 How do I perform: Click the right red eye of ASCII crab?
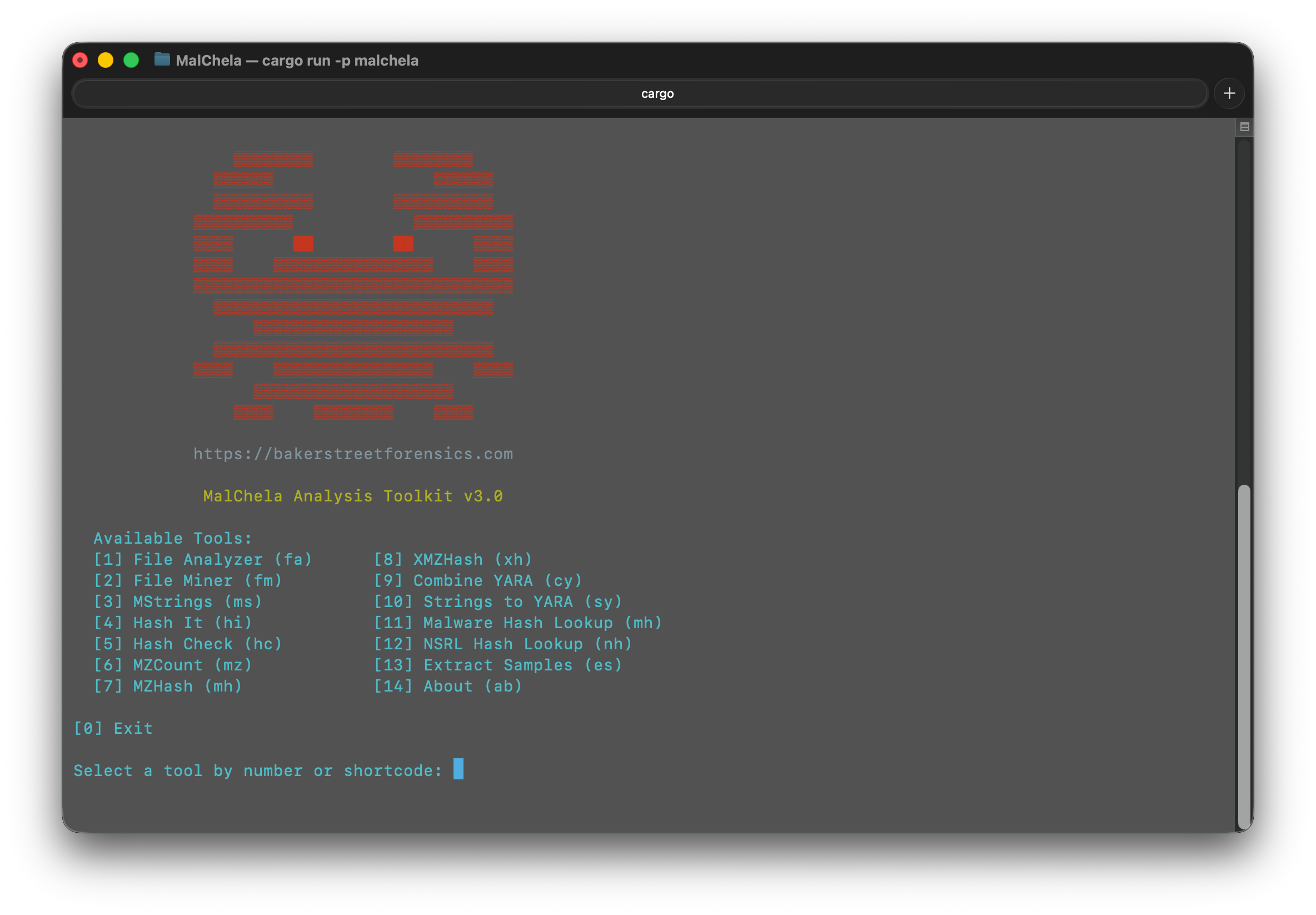(403, 243)
